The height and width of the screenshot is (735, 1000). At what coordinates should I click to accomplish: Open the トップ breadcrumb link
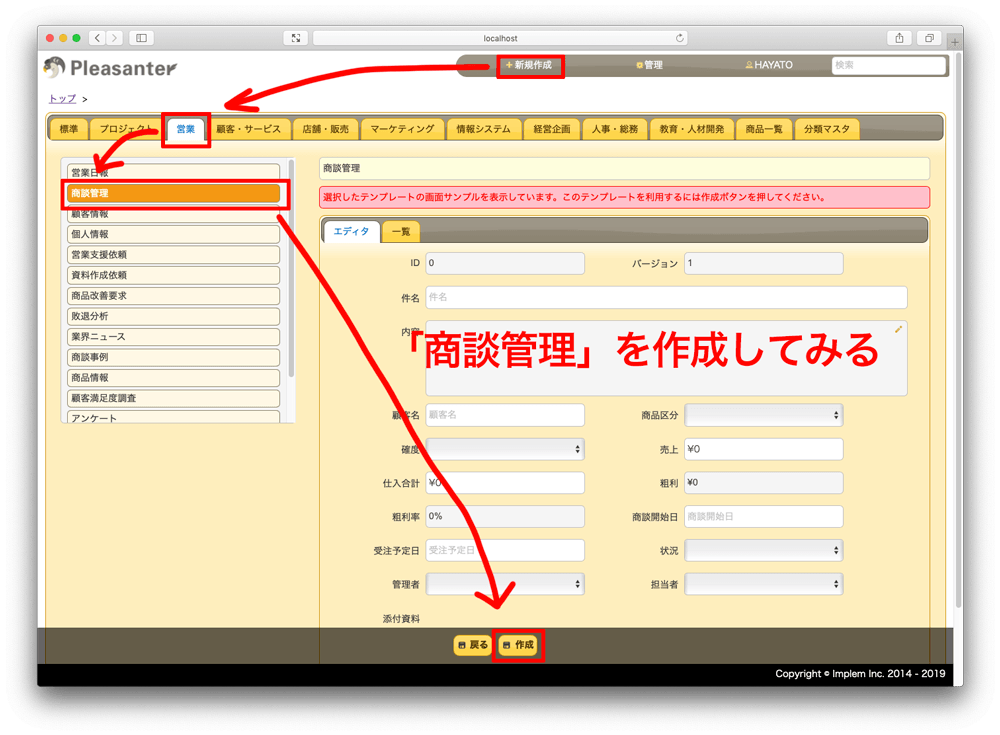click(62, 99)
